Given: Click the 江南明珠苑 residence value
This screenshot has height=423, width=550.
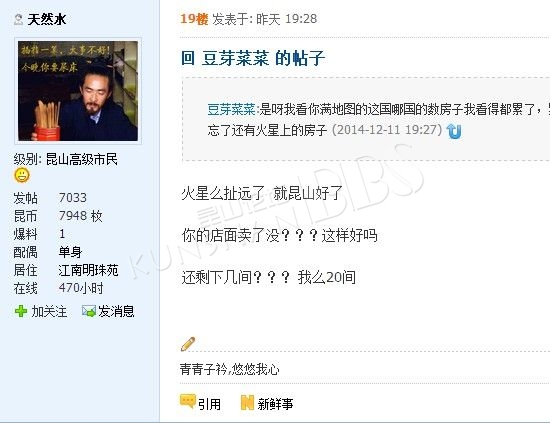Looking at the screenshot, I should coord(88,270).
